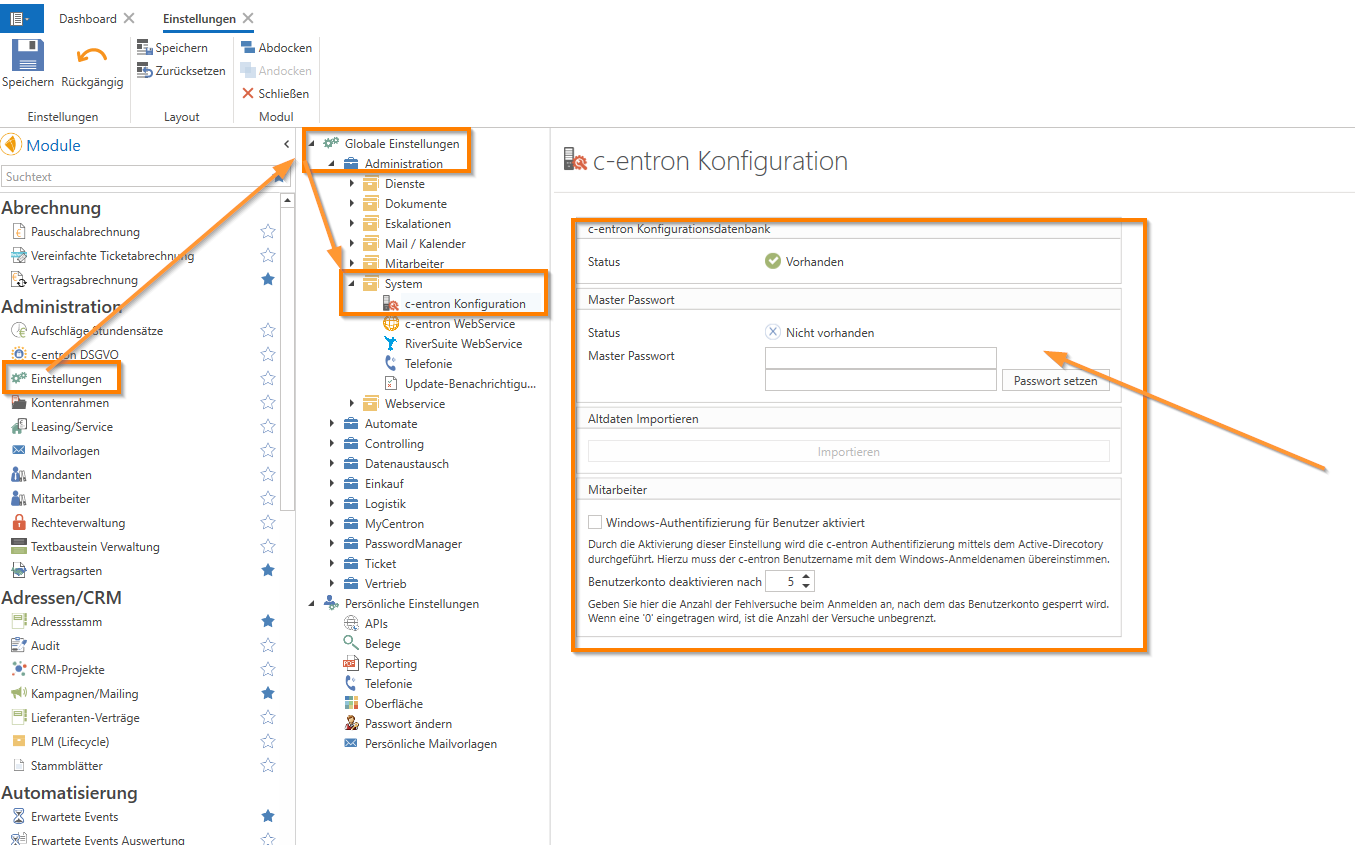Open Rechteverwaltung lock icon module

click(x=18, y=523)
